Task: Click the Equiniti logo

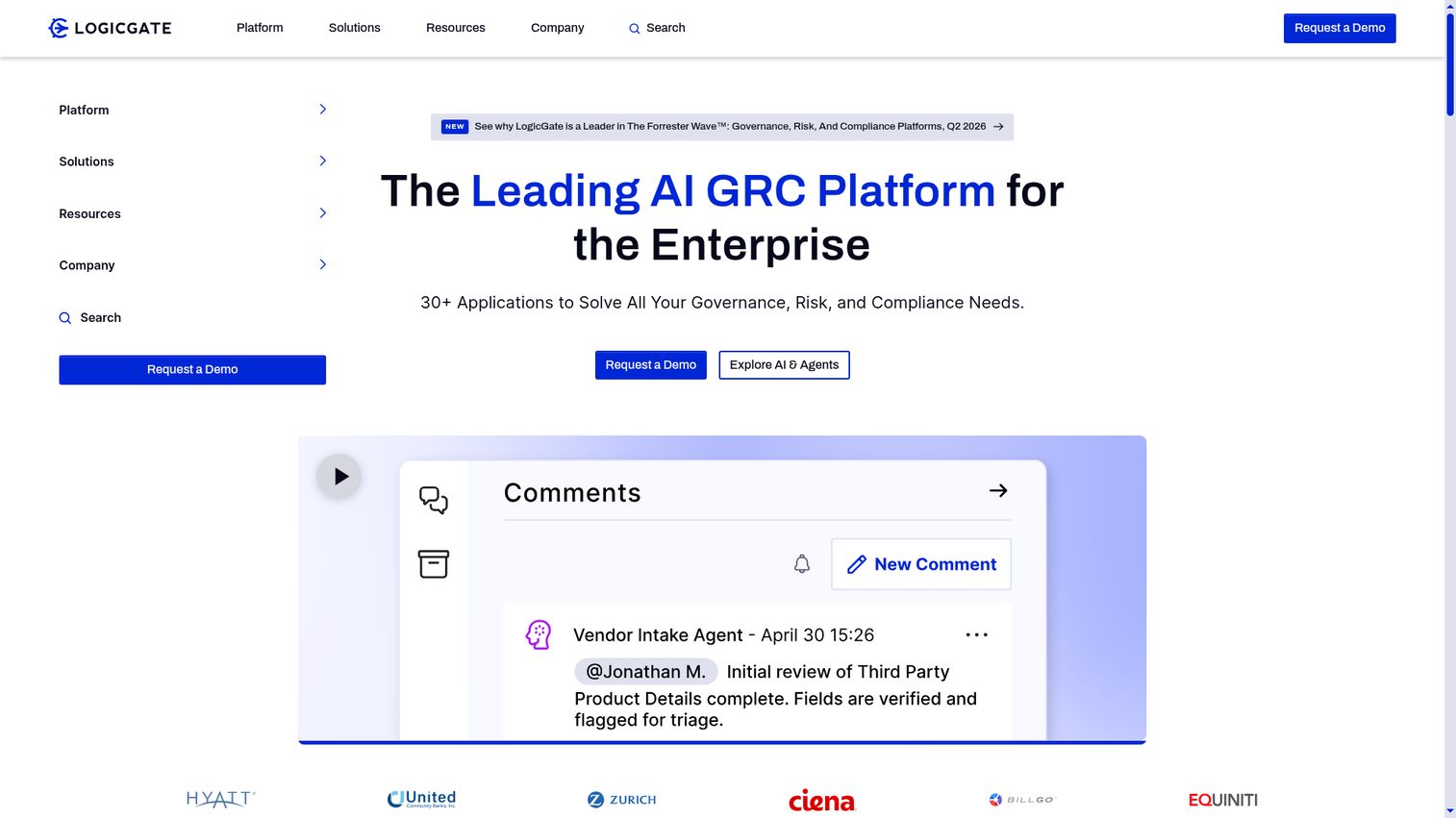Action: click(1223, 800)
